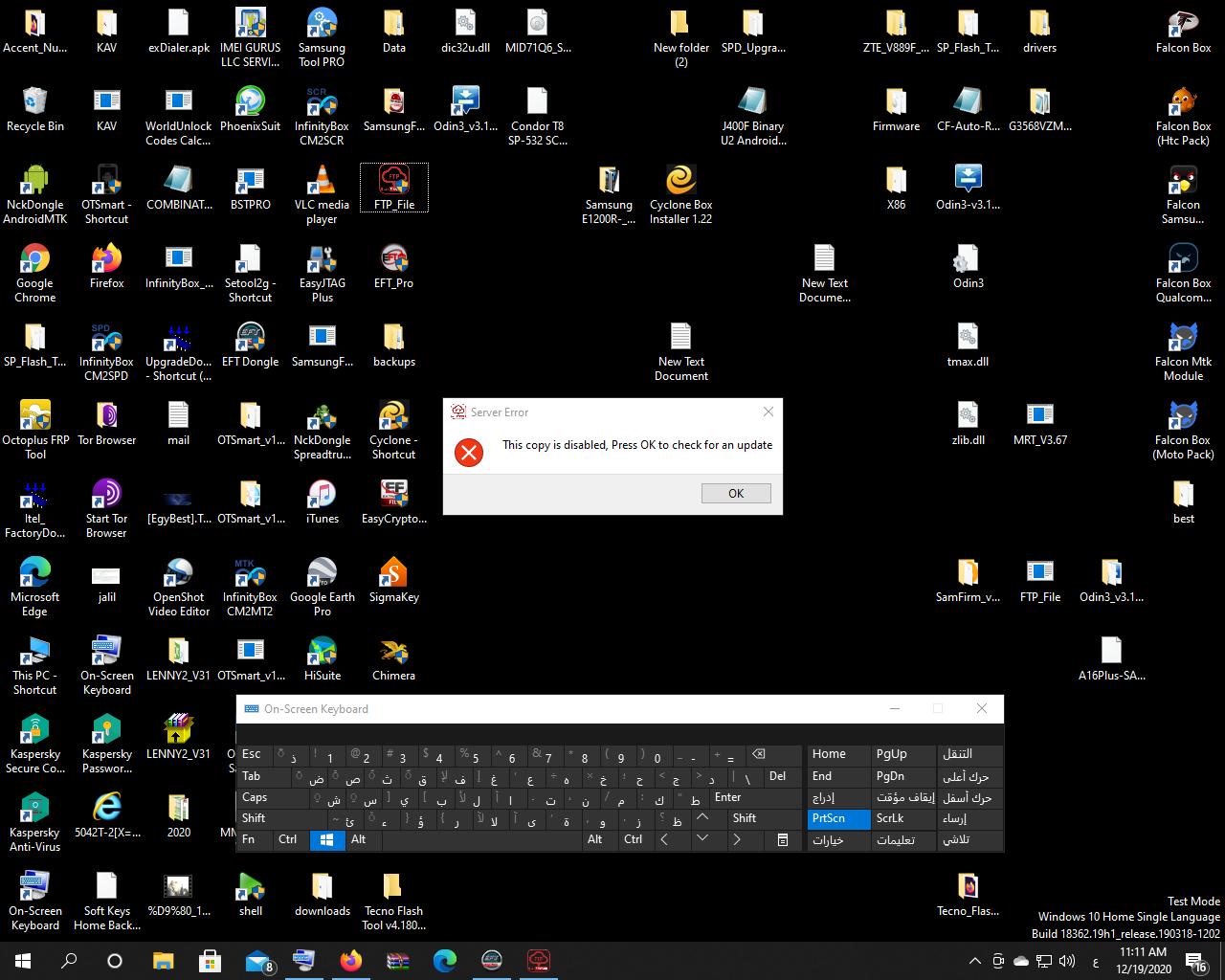Open the InfinityBox CM2MT2 shortcut
Image resolution: width=1225 pixels, height=980 pixels.
(251, 586)
